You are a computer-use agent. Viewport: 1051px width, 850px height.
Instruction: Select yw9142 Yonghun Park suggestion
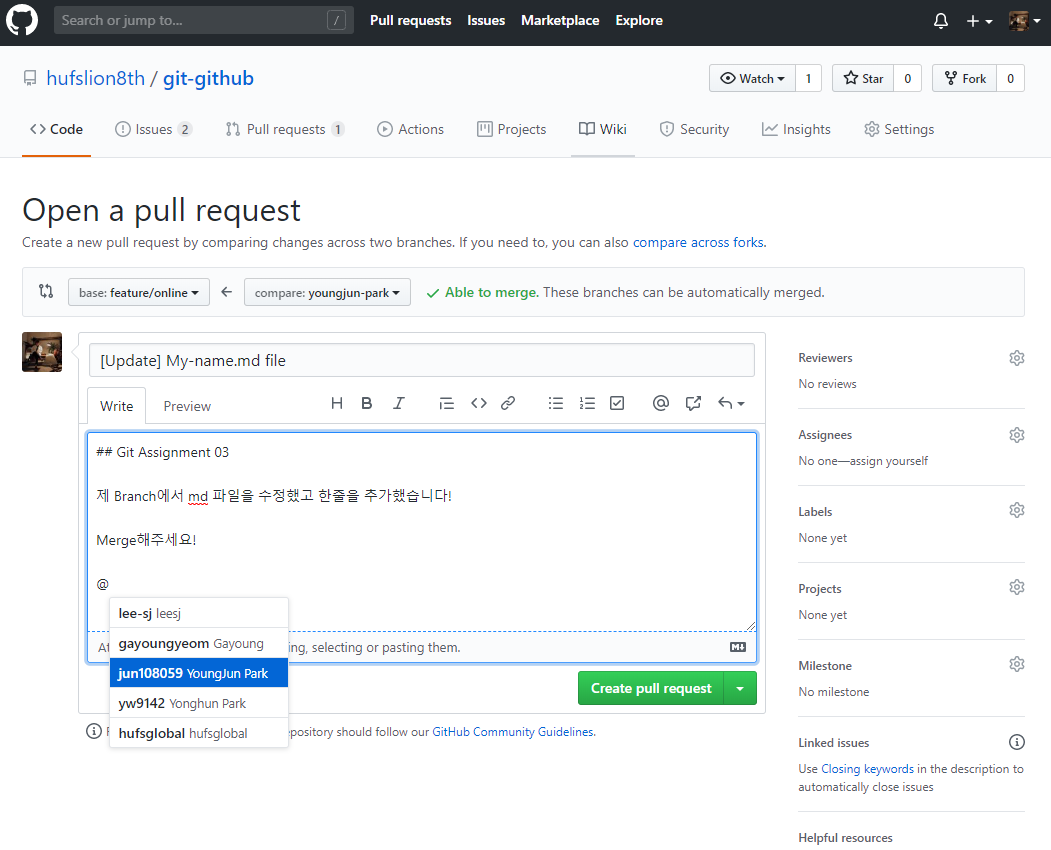click(x=199, y=703)
